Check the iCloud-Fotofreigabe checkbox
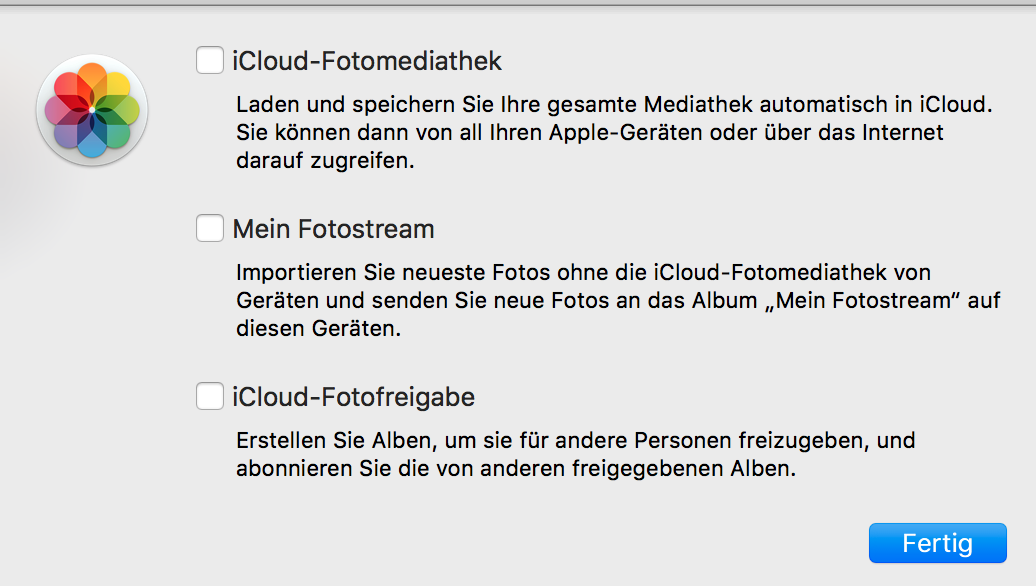Viewport: 1036px width, 586px height. (x=210, y=397)
